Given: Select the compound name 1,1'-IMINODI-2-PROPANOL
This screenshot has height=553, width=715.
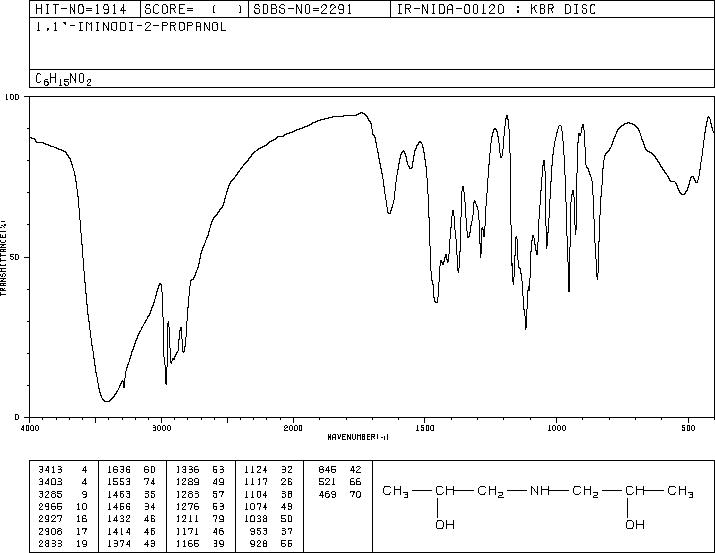Looking at the screenshot, I should tap(131, 27).
